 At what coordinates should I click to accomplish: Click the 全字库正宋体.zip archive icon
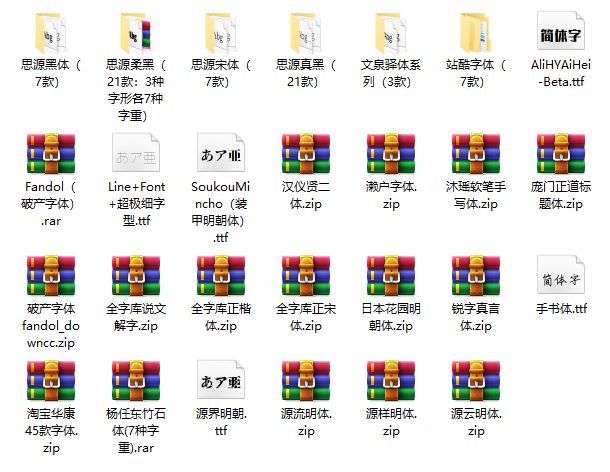pos(306,275)
